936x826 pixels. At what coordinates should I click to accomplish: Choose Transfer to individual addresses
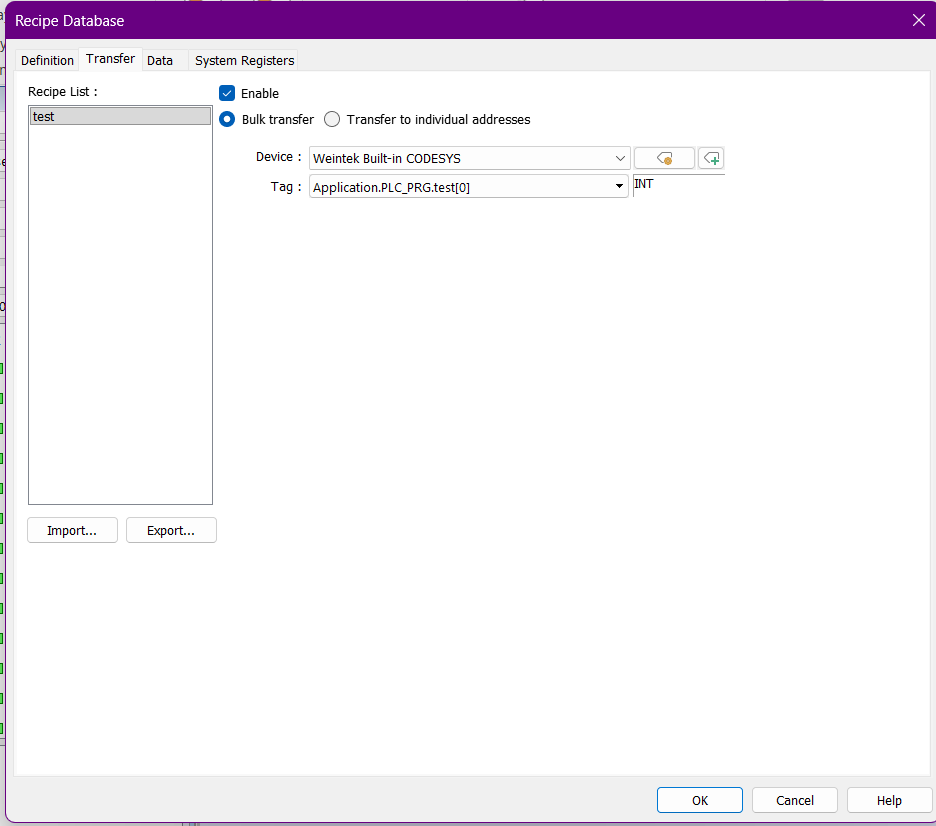click(x=332, y=119)
